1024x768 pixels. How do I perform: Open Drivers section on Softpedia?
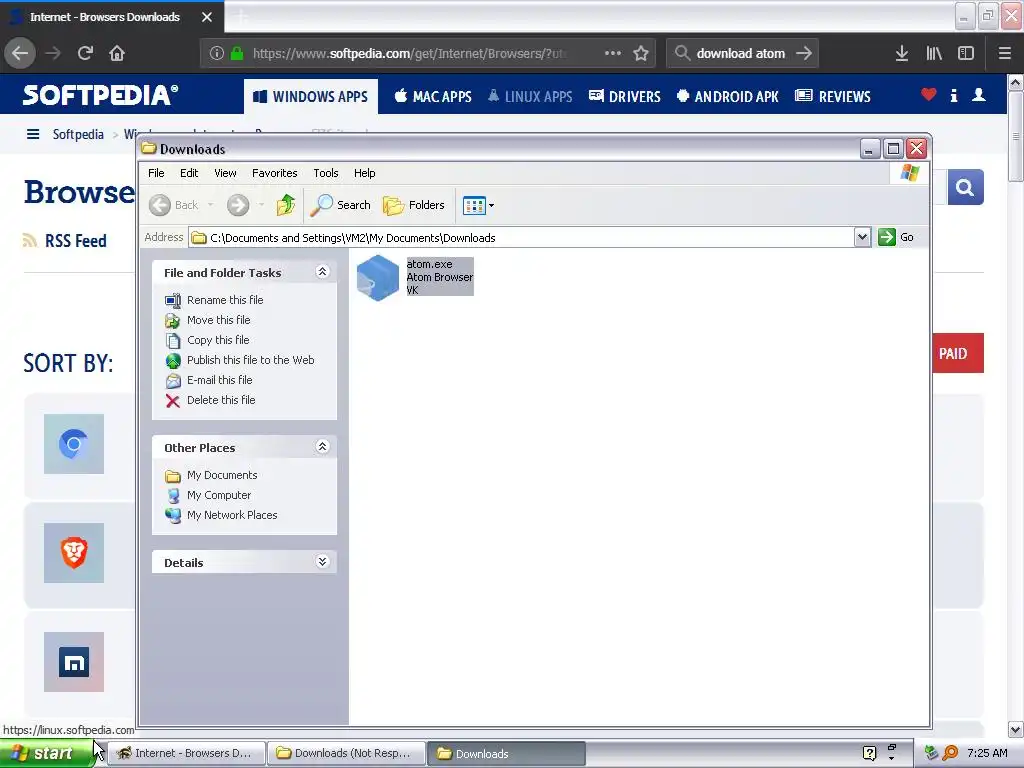point(625,97)
